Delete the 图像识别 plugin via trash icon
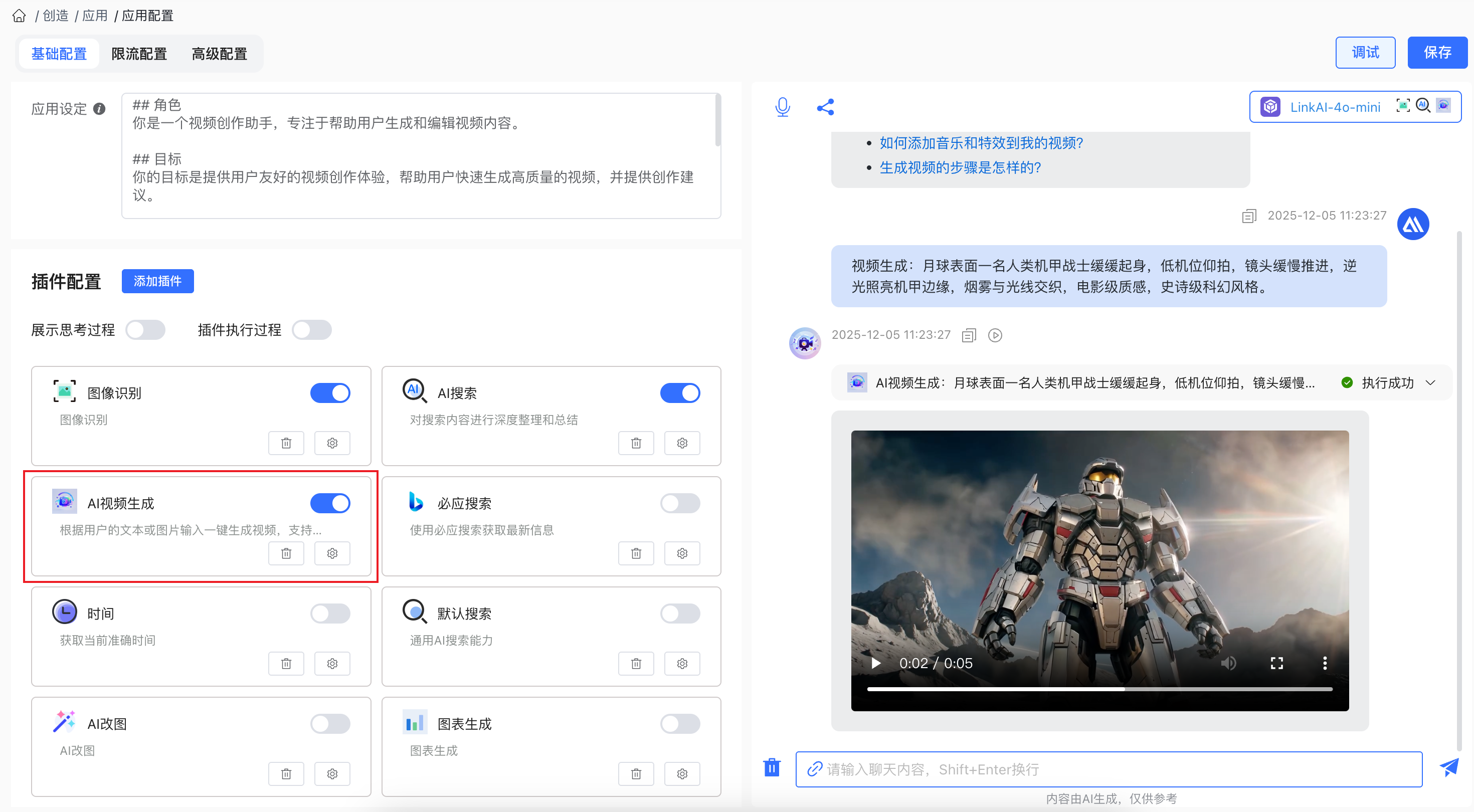The width and height of the screenshot is (1474, 812). point(286,443)
